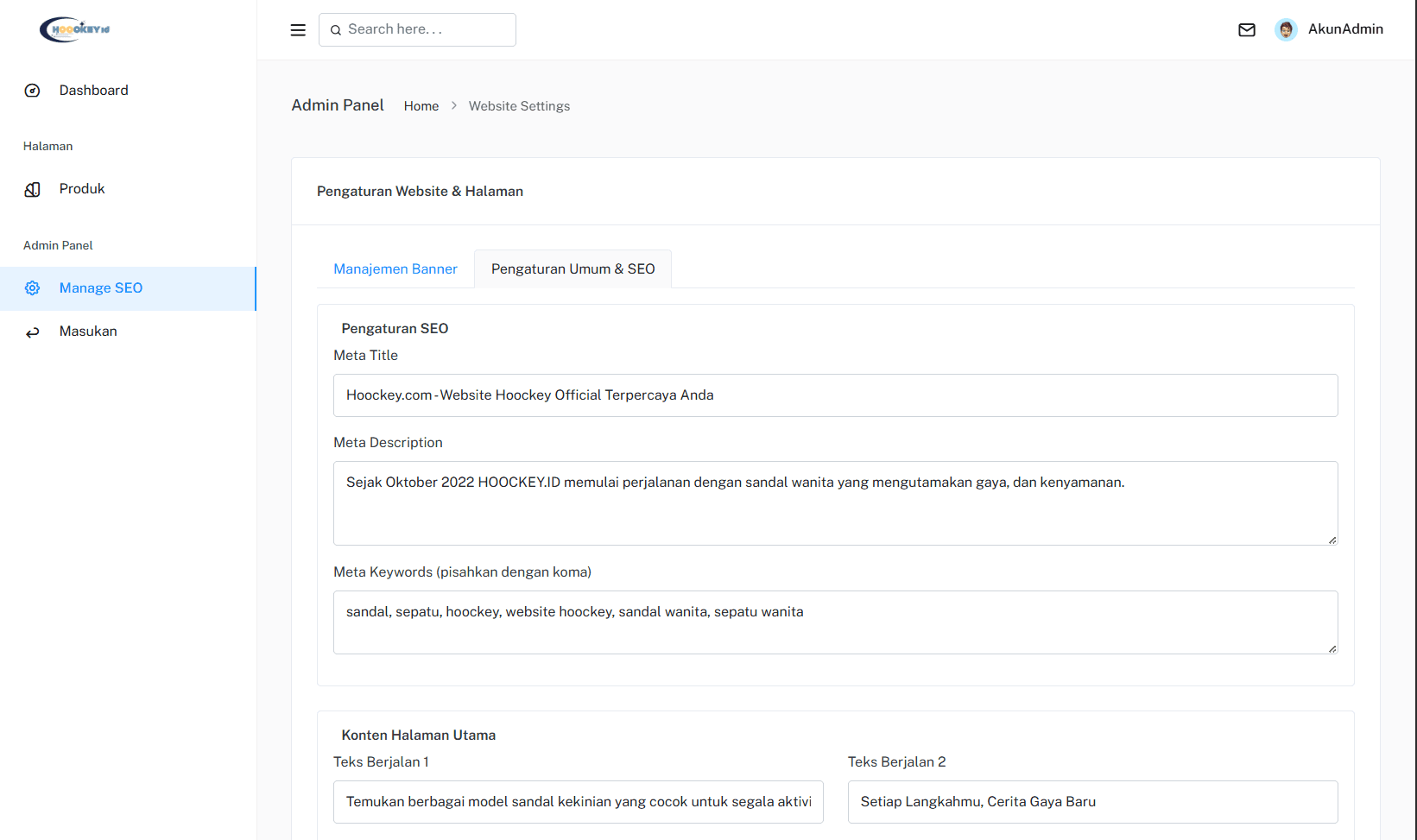Click the Meta Title input field
The height and width of the screenshot is (840, 1417).
coord(835,395)
